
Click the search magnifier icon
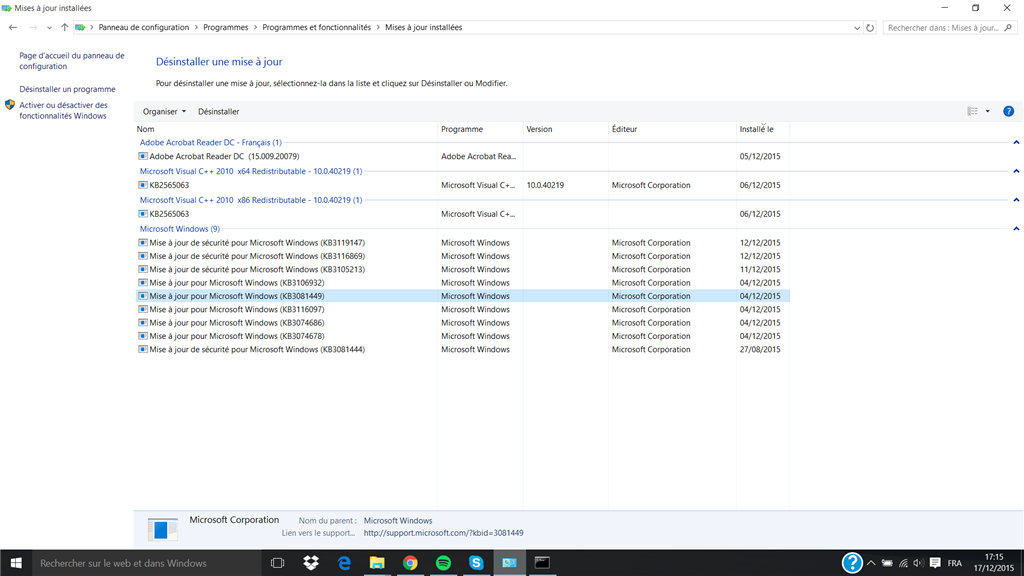coord(1008,28)
